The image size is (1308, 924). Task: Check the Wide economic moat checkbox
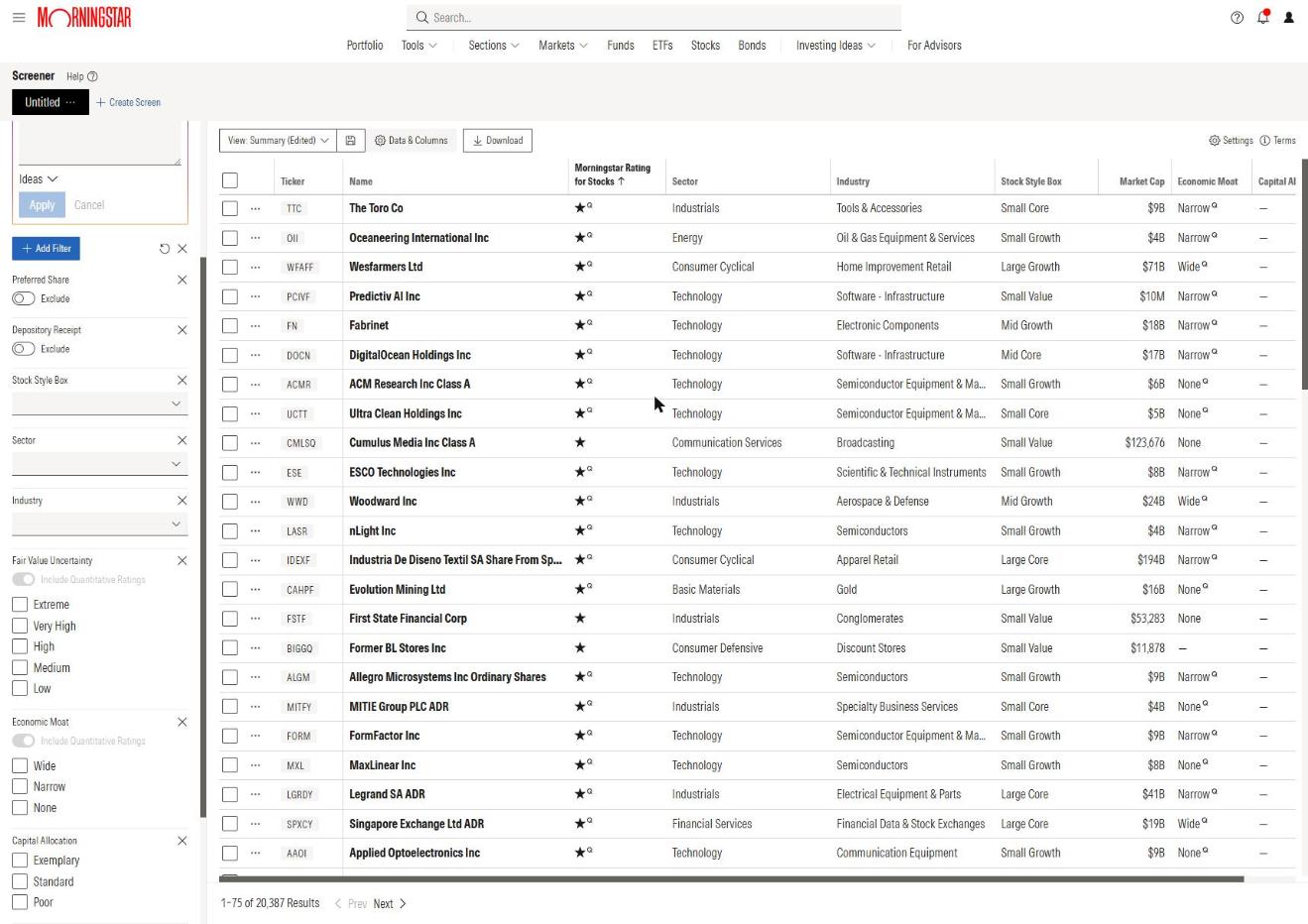tap(20, 766)
